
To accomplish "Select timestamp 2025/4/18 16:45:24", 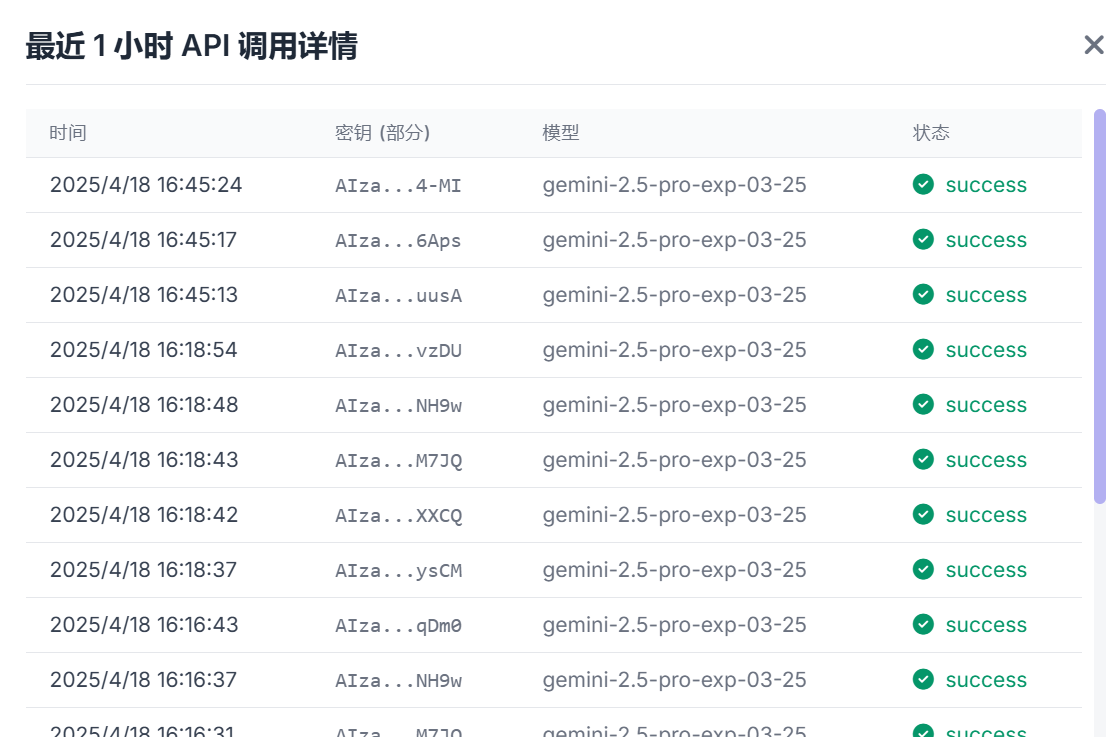I will pyautogui.click(x=146, y=185).
